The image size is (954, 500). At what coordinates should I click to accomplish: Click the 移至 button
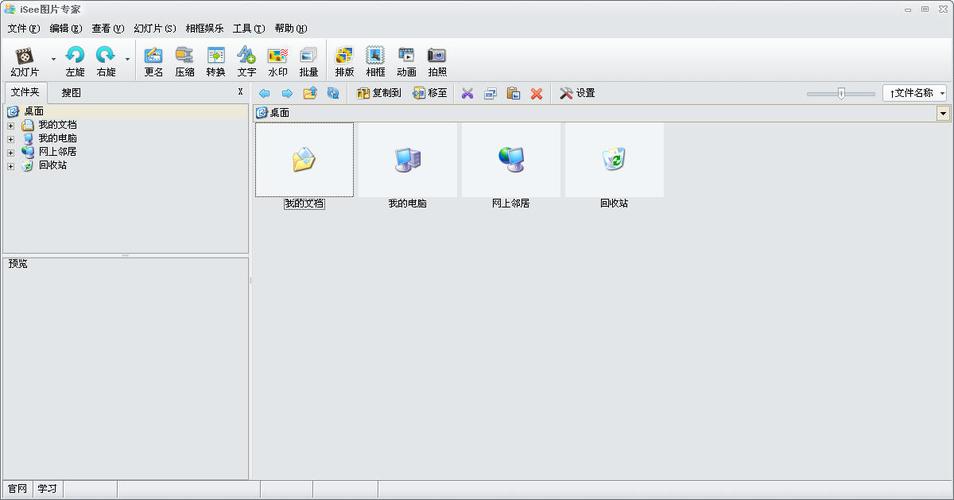[430, 93]
